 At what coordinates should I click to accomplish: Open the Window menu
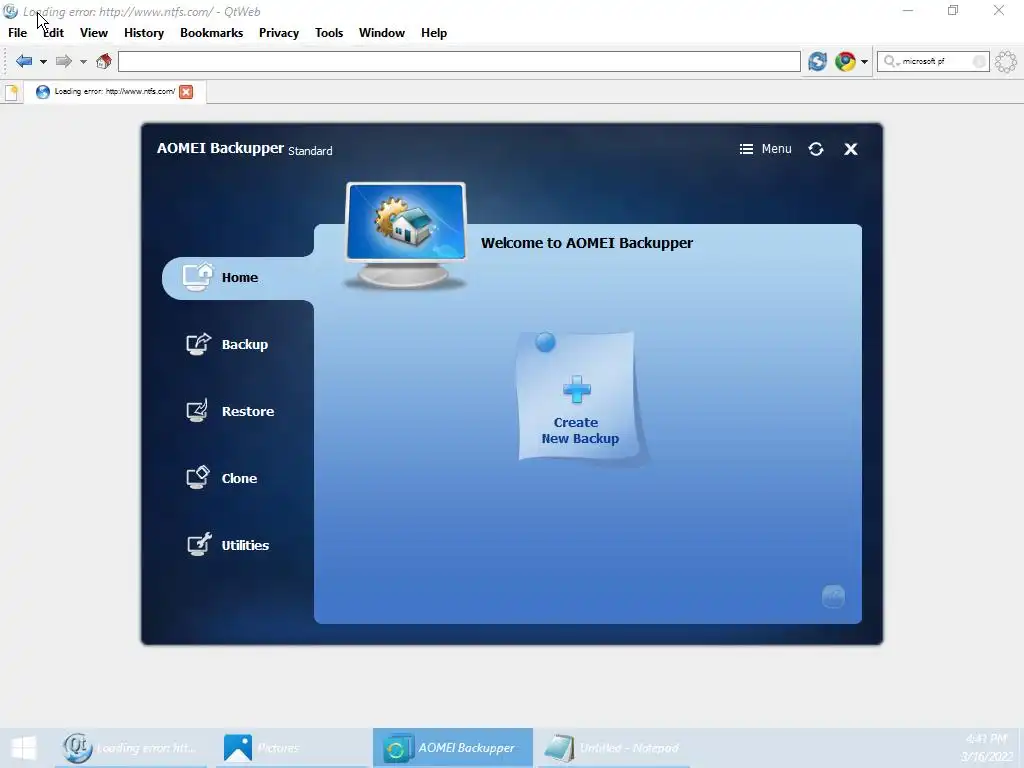[x=381, y=33]
